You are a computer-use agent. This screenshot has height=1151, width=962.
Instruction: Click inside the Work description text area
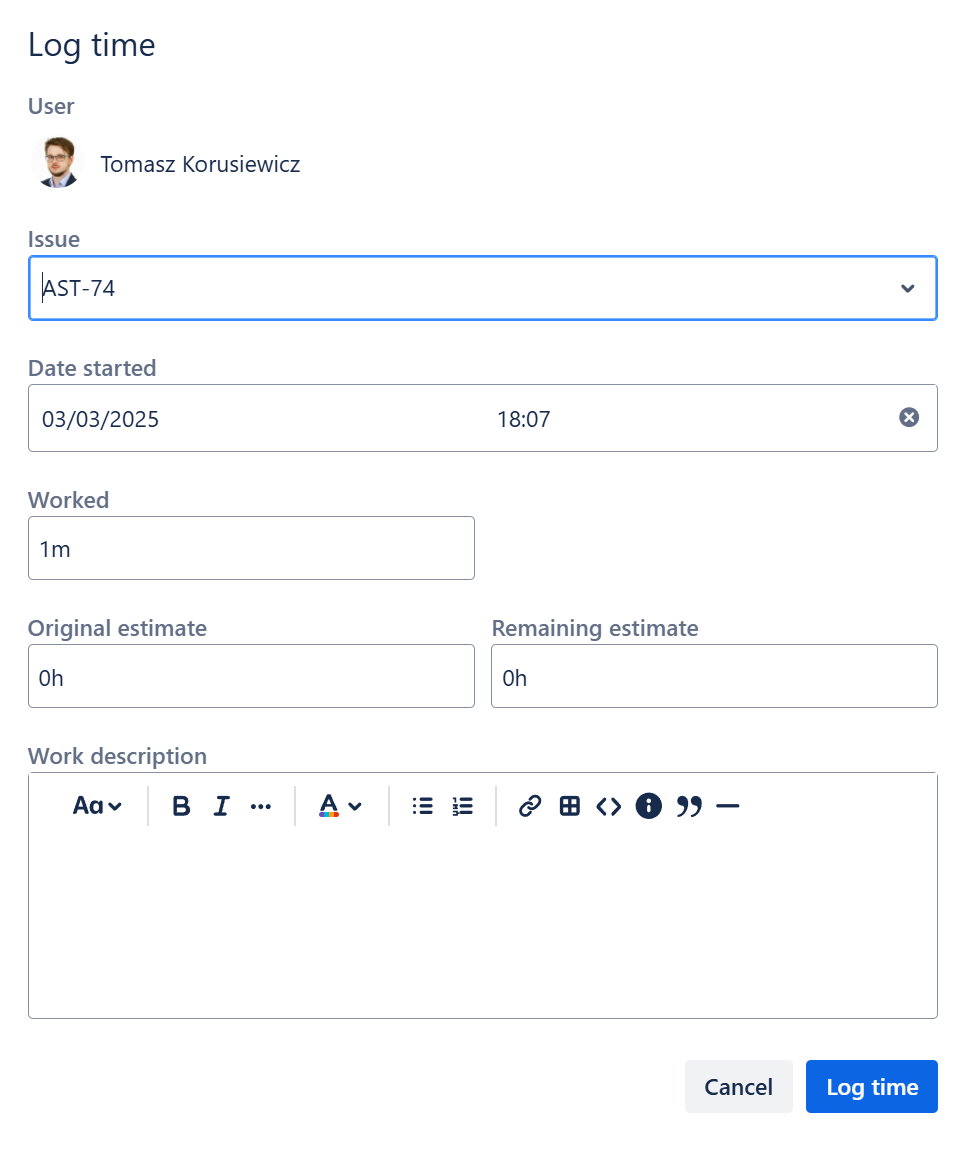point(483,925)
